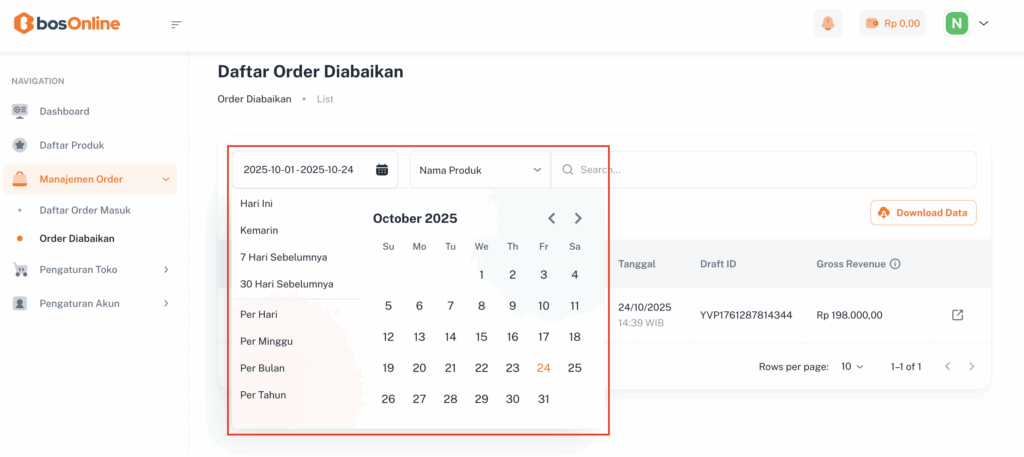Click the bosOnline logo
Viewport: 1024px width, 457px height.
point(66,23)
